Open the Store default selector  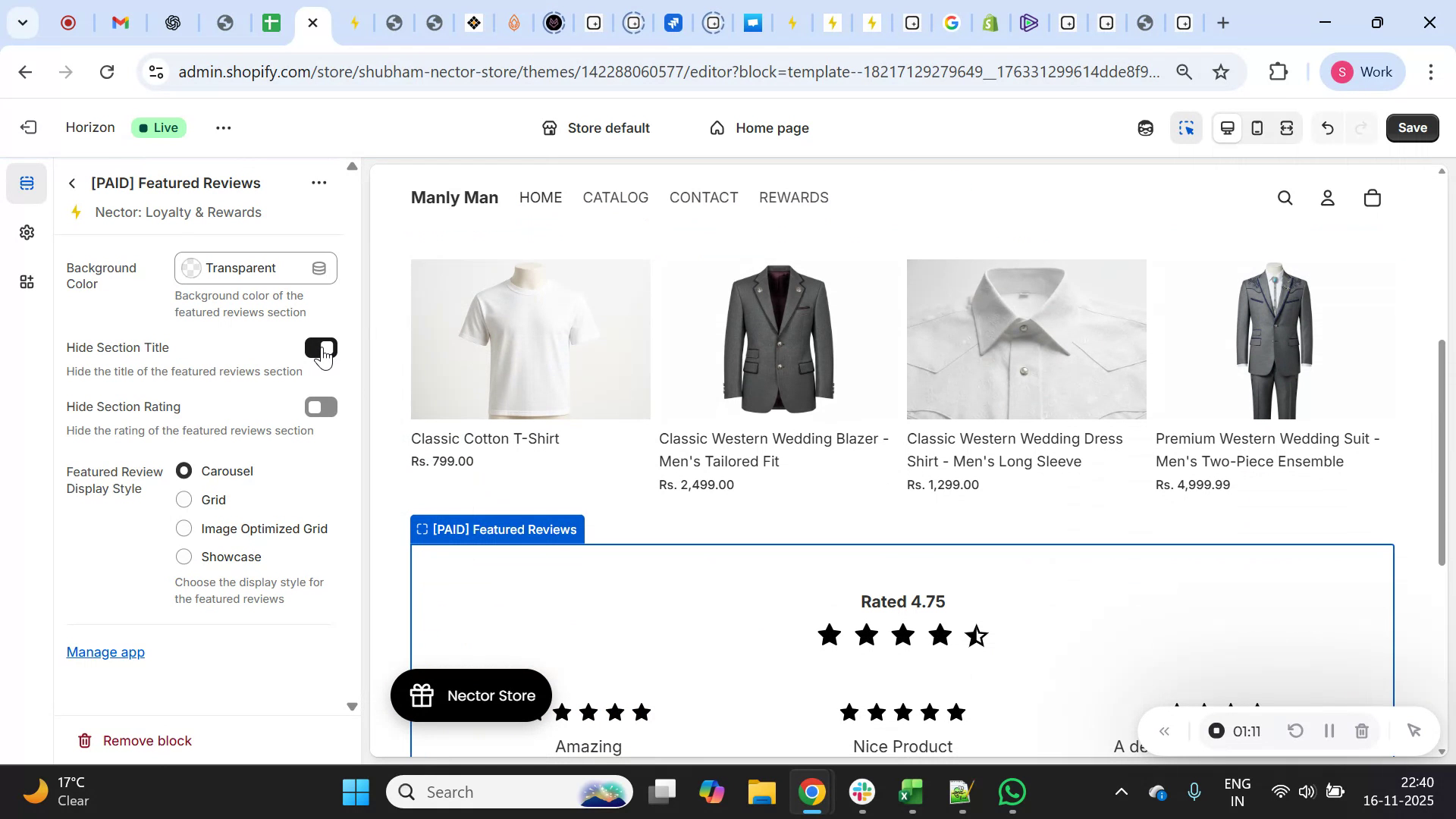point(596,127)
